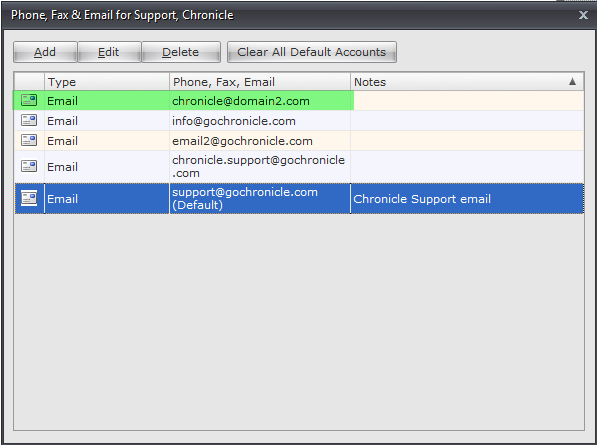Select the email icon for email2@gochronicle.com
This screenshot has height=445, width=597.
click(29, 140)
